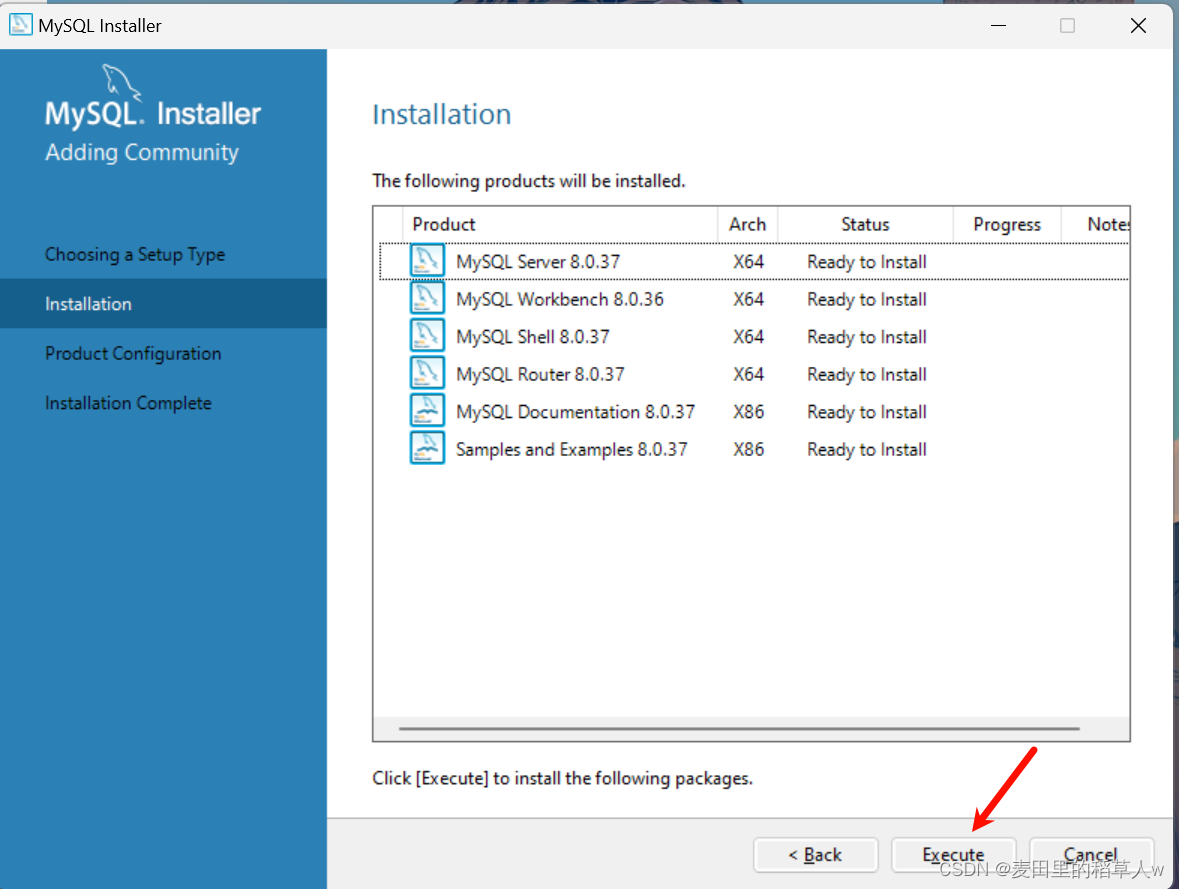Open the Installation Complete step
The height and width of the screenshot is (889, 1179).
(x=128, y=403)
